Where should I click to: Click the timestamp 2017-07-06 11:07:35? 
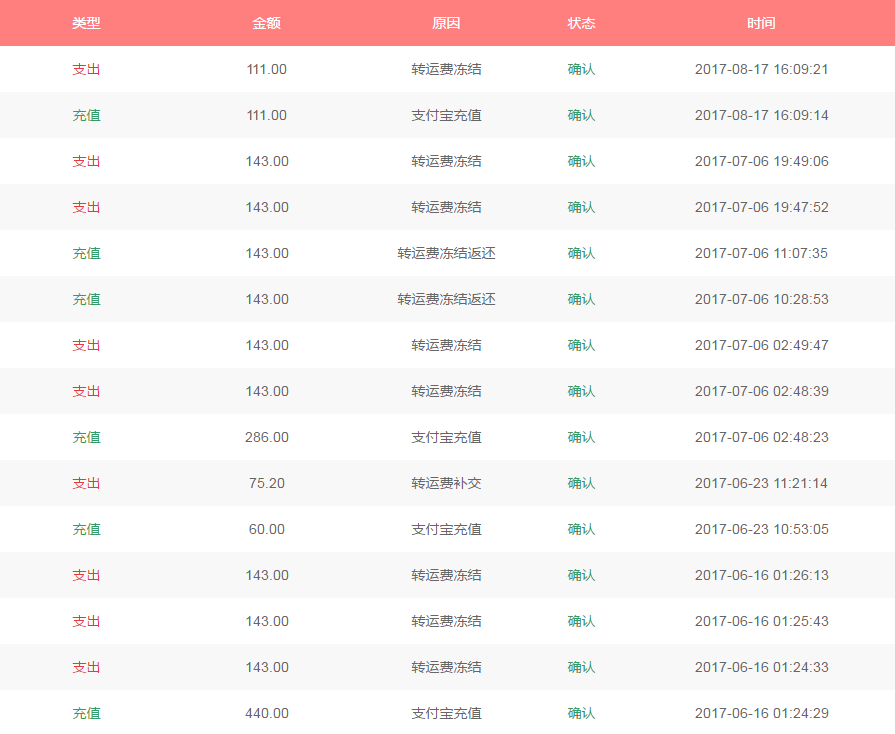761,254
